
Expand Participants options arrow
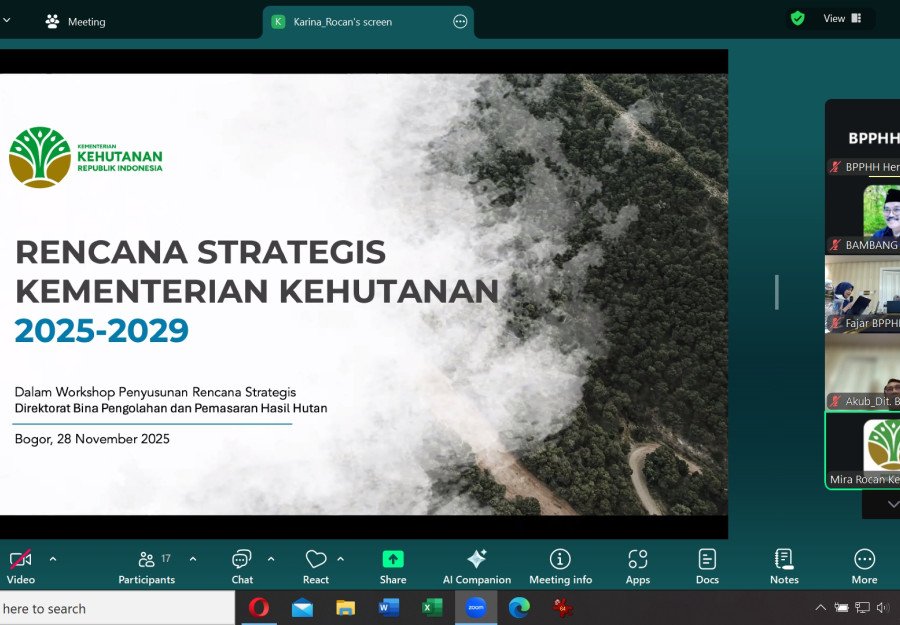coord(193,559)
